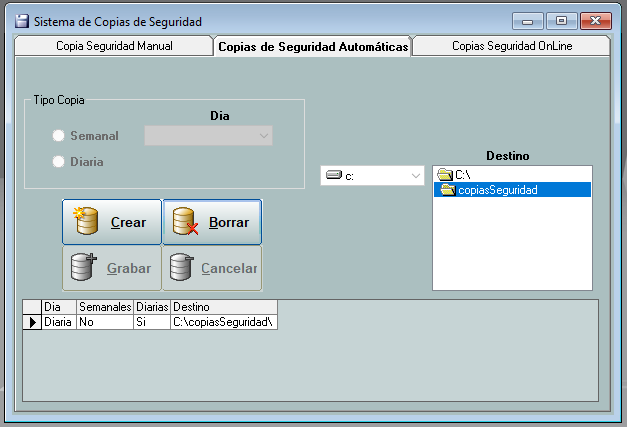The image size is (627, 427).
Task: Select the 'Diaria' cell in the grid row
Action: tap(59, 322)
